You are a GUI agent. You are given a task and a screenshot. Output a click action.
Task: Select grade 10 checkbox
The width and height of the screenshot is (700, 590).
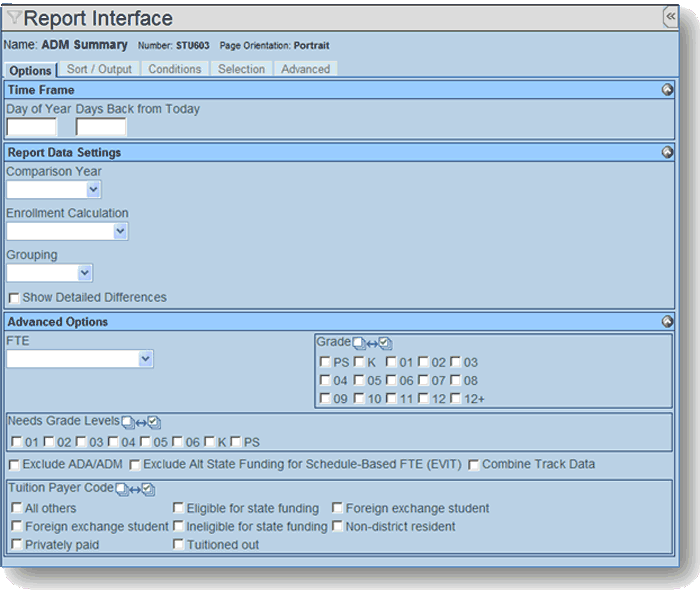pos(359,398)
